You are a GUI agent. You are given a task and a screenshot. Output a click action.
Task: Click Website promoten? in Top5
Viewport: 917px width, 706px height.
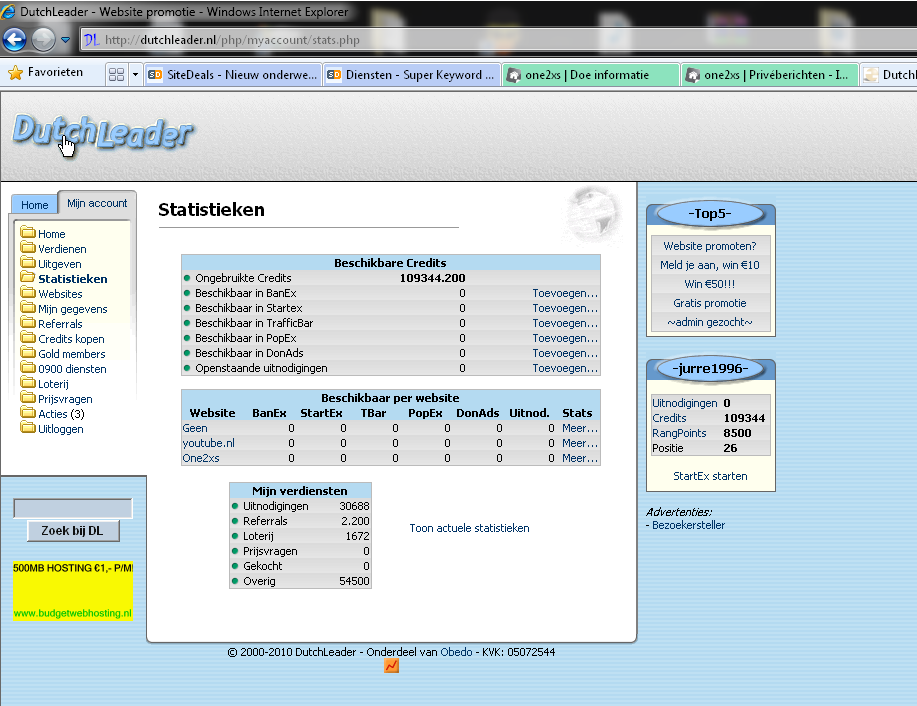coord(709,246)
